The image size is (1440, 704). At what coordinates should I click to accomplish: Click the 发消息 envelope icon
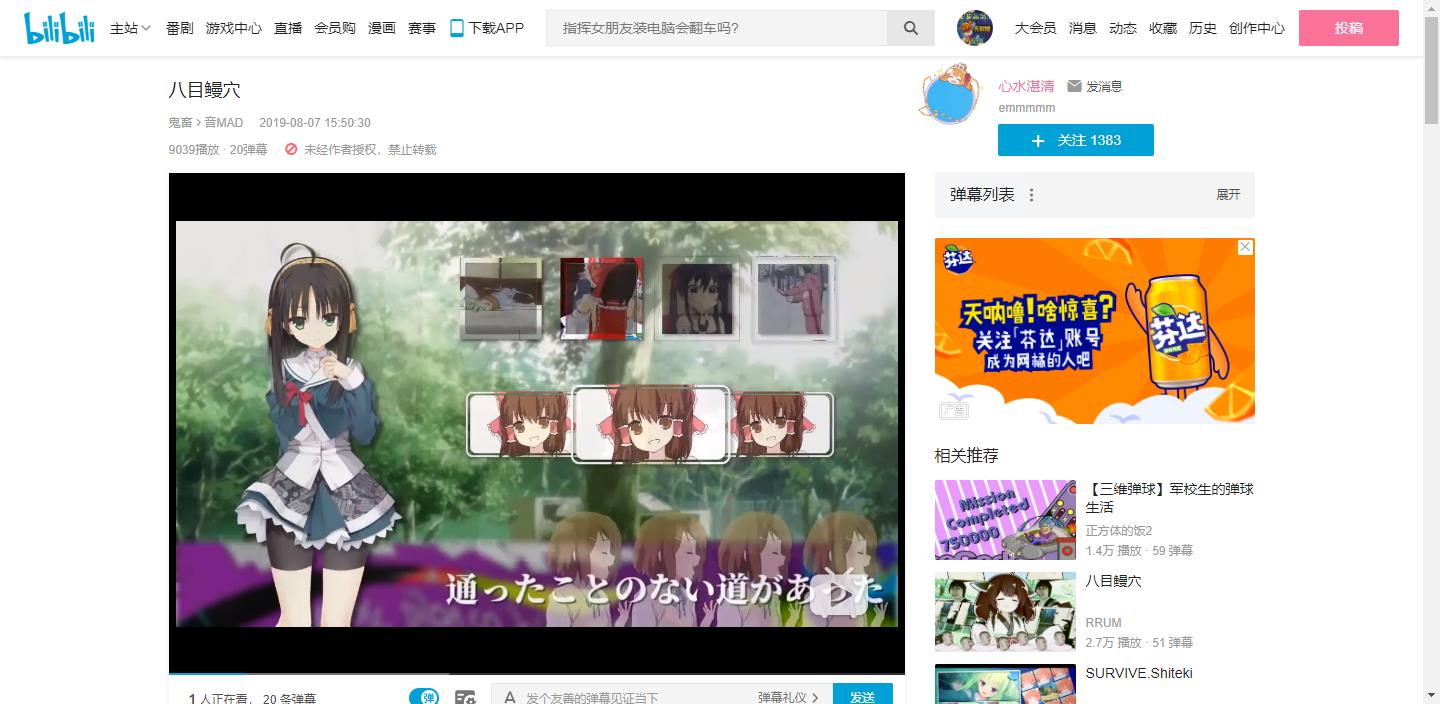pos(1075,86)
